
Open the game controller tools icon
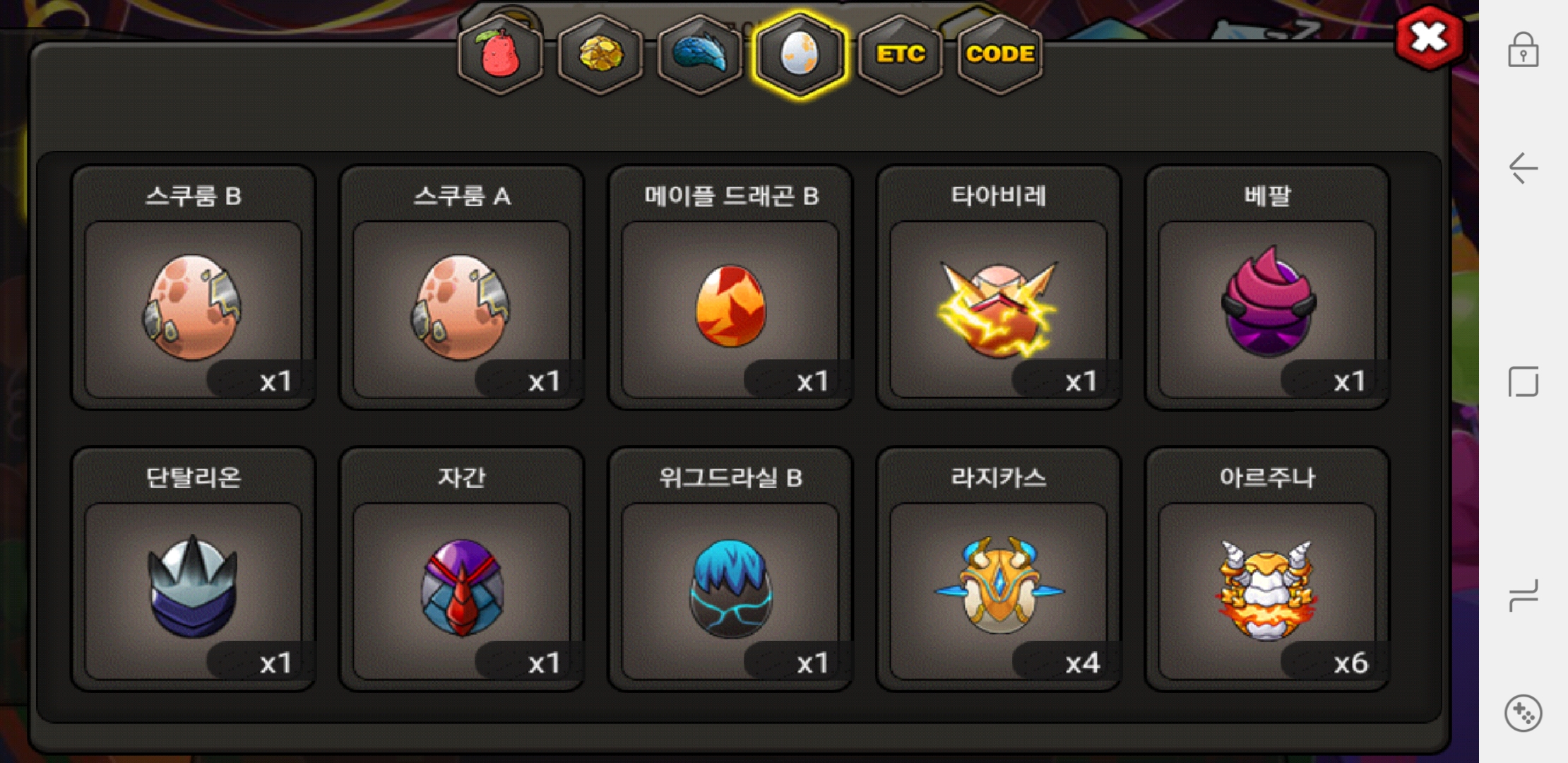[x=1524, y=714]
